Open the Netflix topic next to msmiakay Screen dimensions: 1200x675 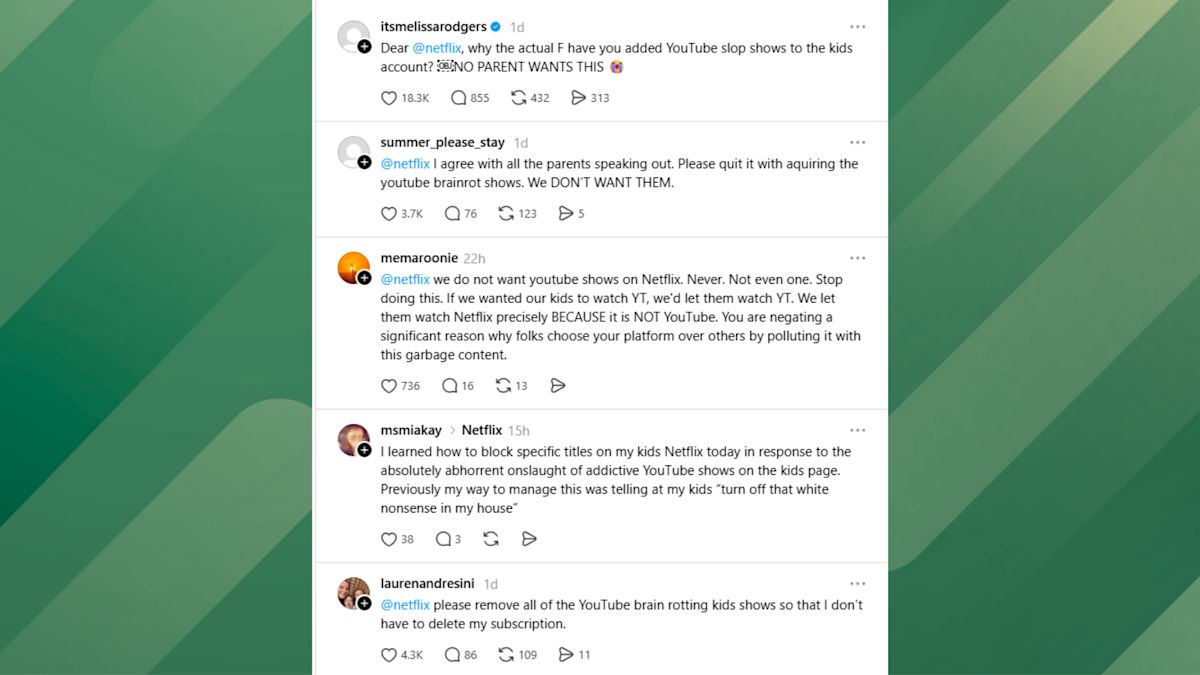[x=482, y=430]
